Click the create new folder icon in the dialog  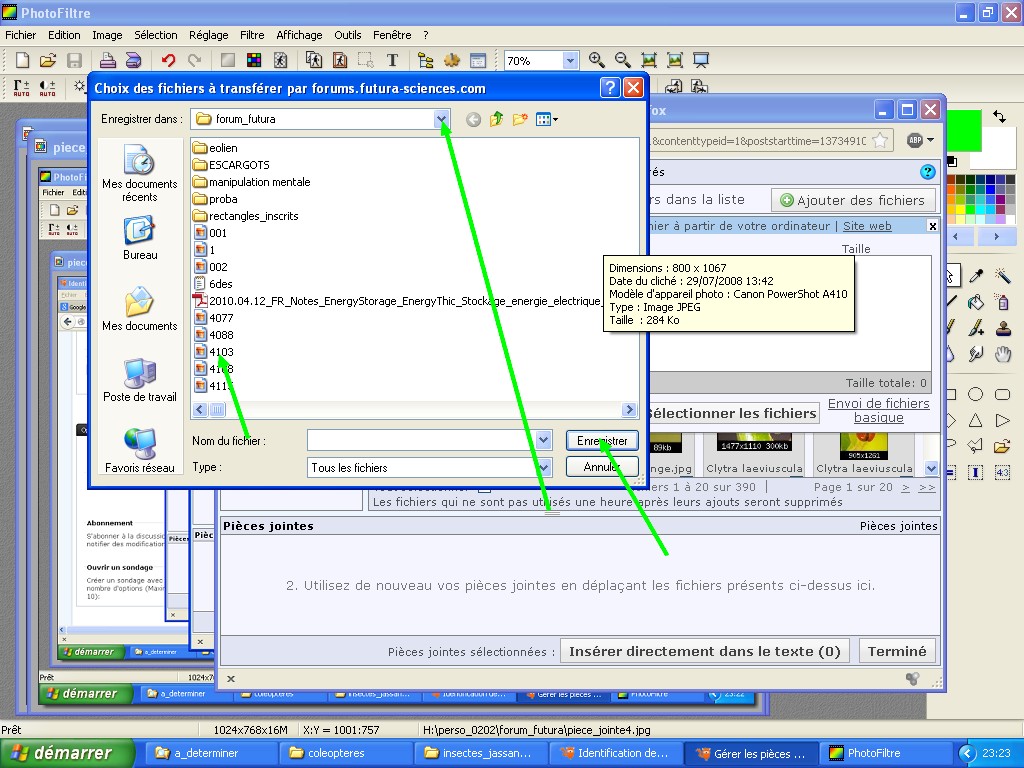click(520, 119)
